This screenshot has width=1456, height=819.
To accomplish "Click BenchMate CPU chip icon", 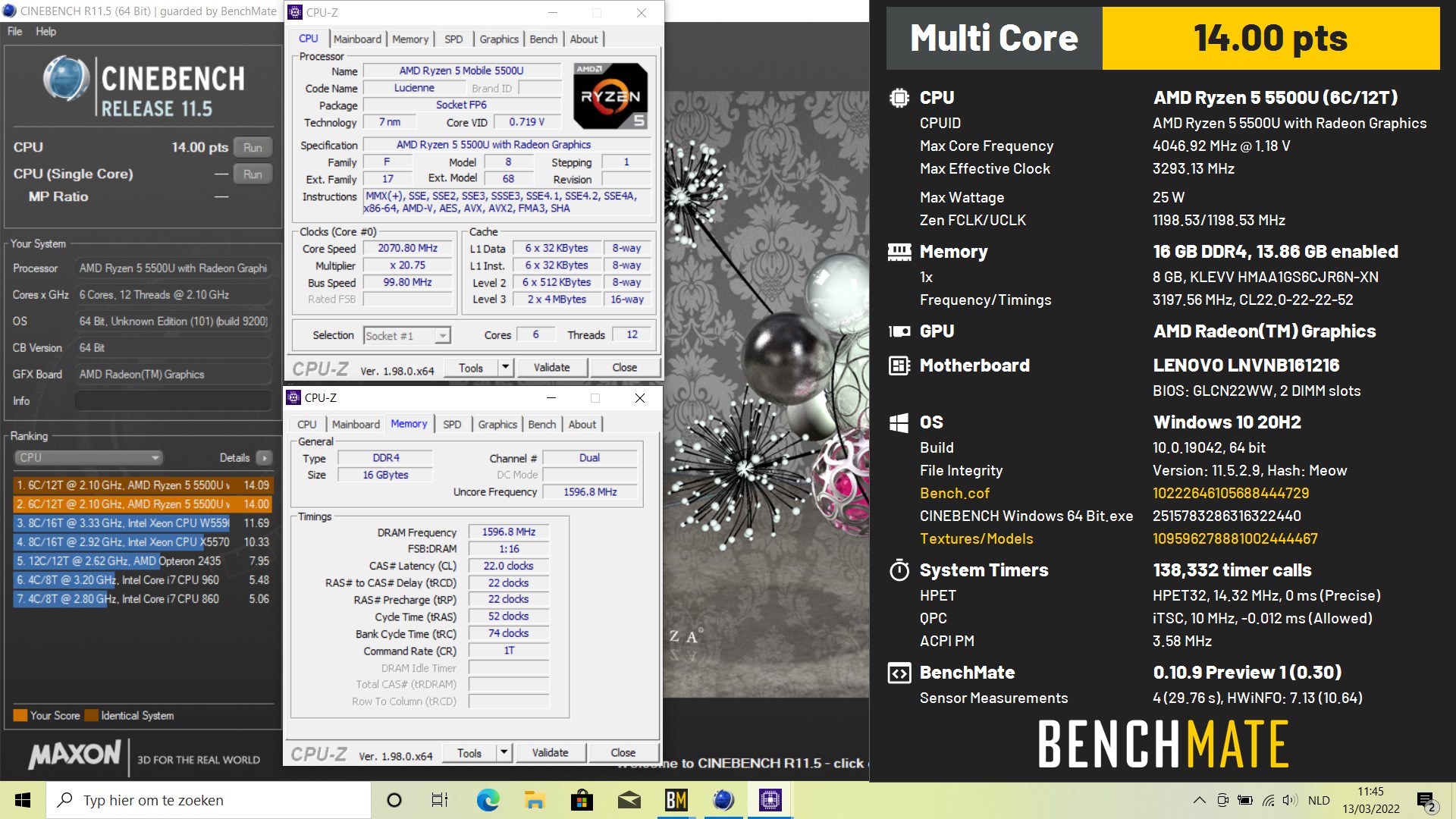I will (x=899, y=98).
